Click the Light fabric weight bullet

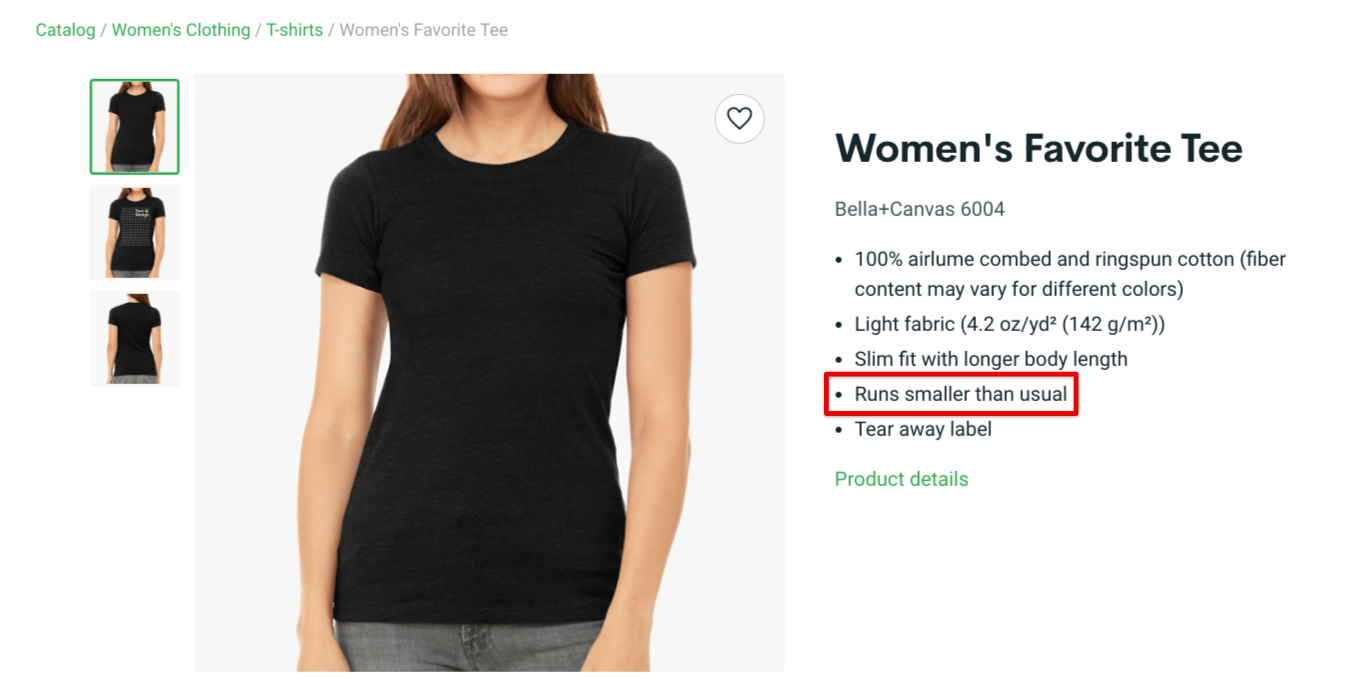click(1010, 324)
